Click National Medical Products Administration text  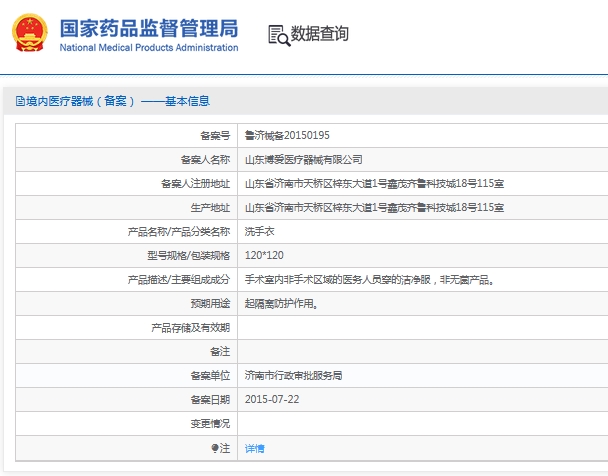(149, 48)
